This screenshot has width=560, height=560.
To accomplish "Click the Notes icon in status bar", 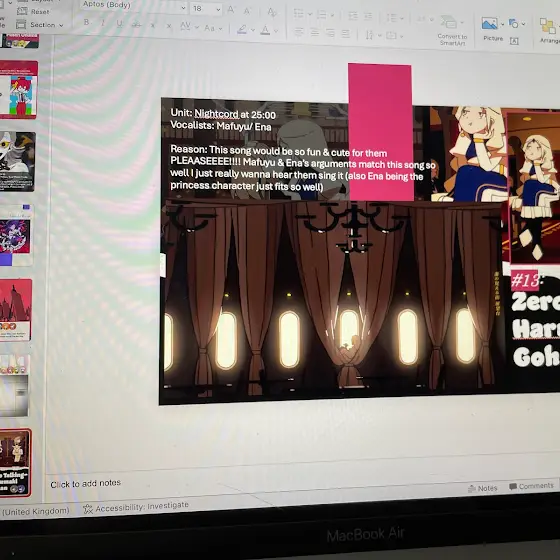I will pyautogui.click(x=471, y=489).
